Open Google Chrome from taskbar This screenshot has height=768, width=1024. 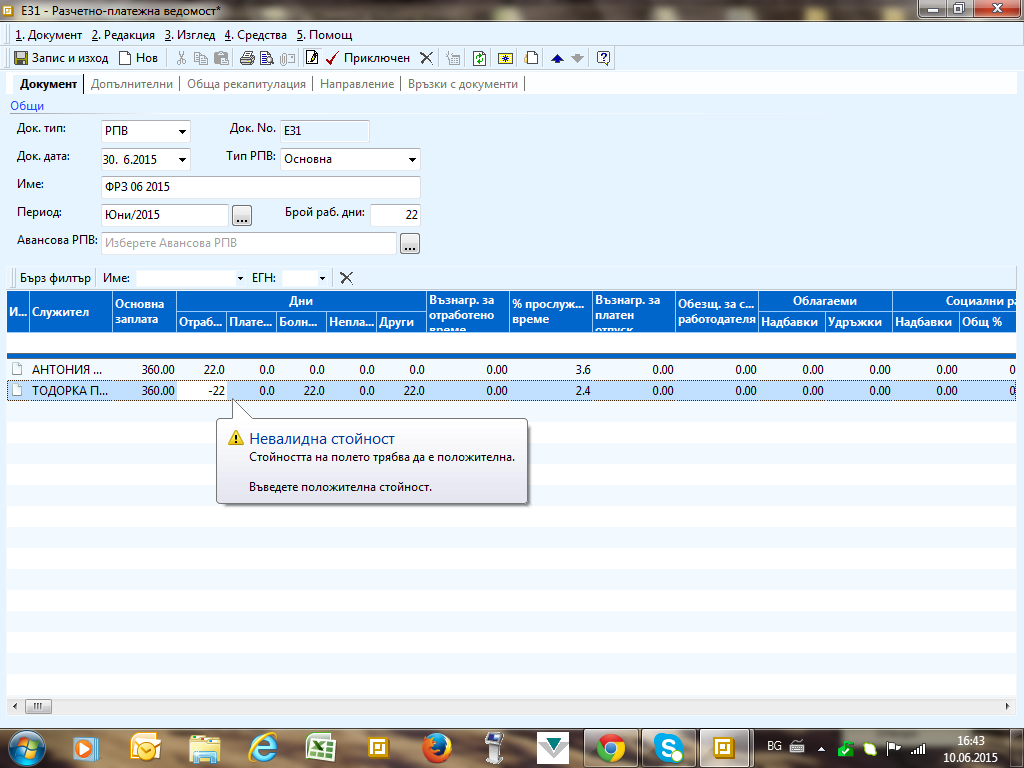pos(611,748)
